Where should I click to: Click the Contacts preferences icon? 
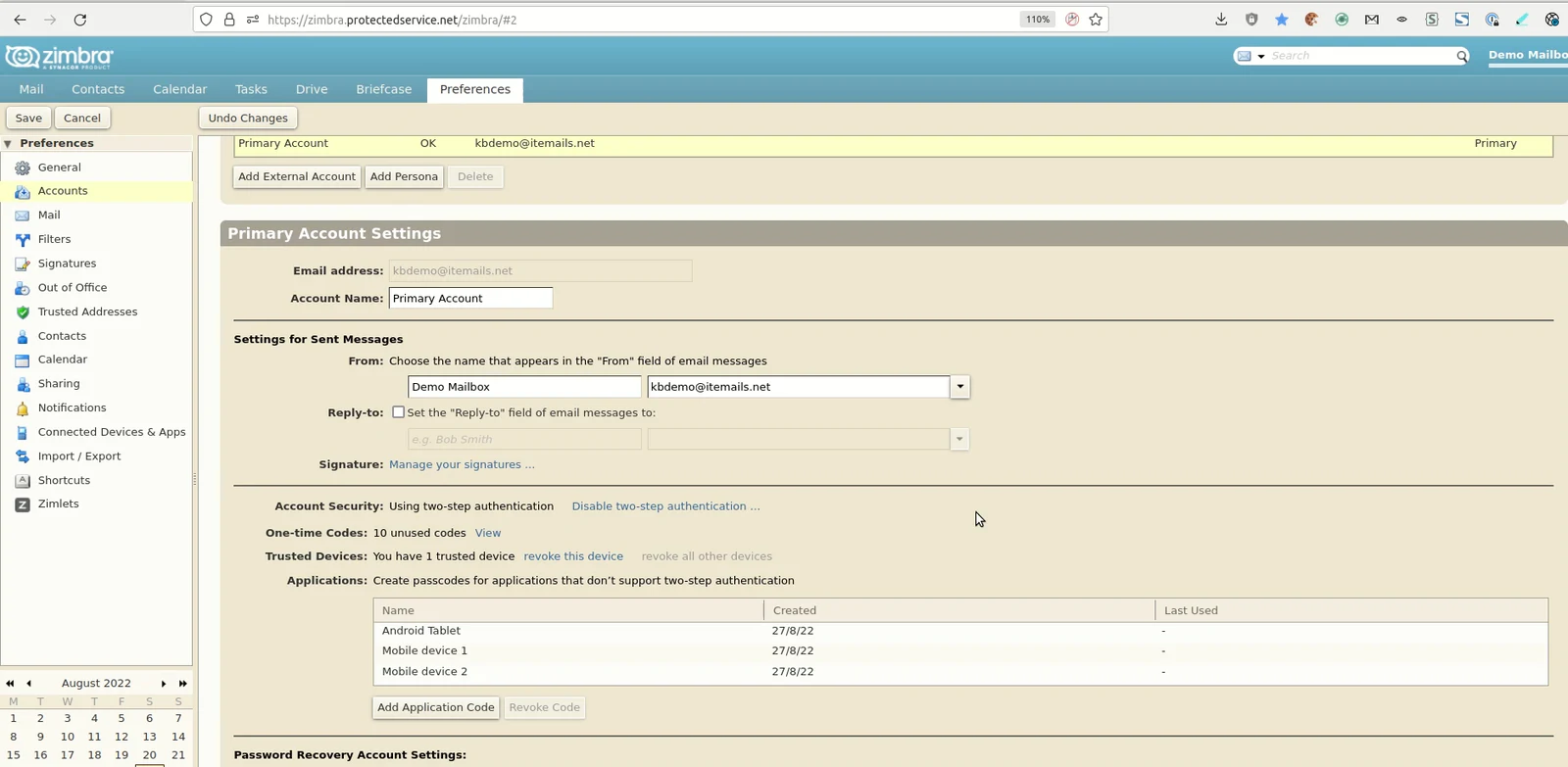tap(23, 336)
